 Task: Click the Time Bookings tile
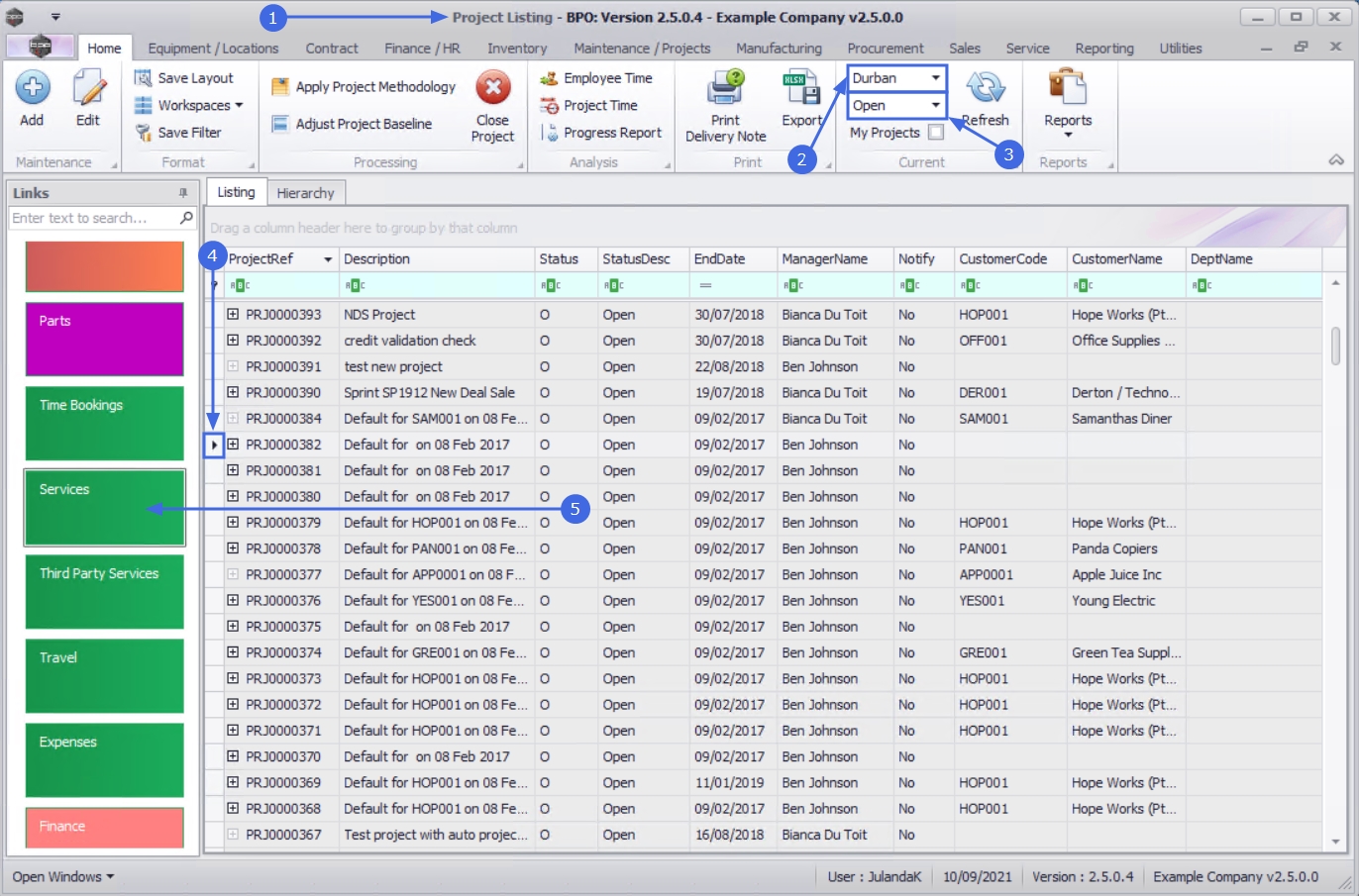point(104,424)
